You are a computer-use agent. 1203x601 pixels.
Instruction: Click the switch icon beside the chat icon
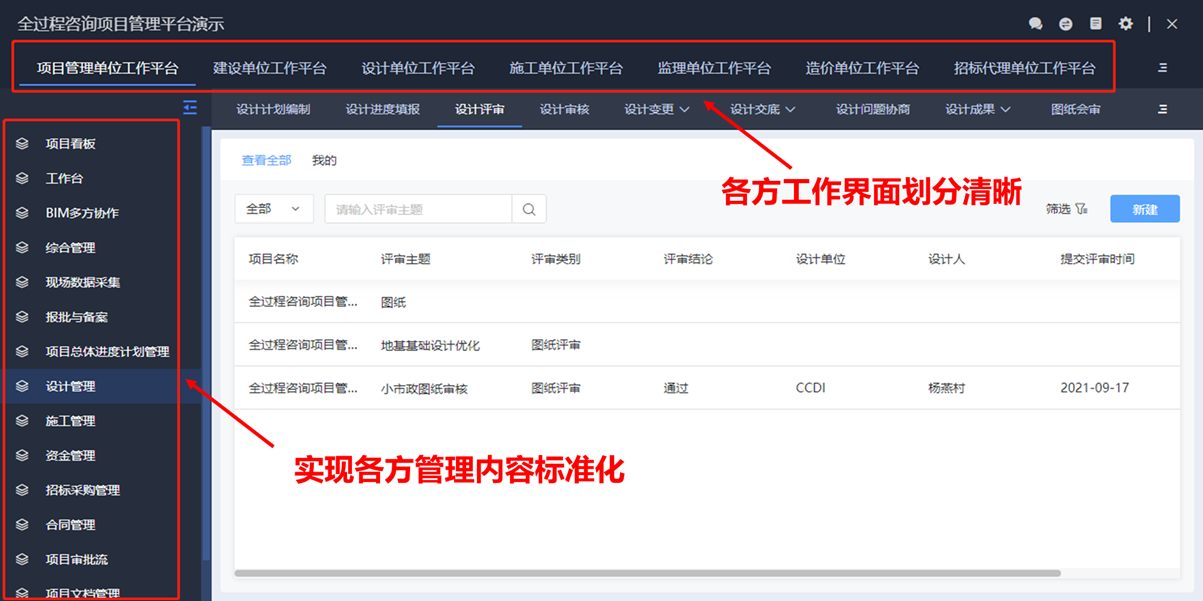coord(1066,24)
